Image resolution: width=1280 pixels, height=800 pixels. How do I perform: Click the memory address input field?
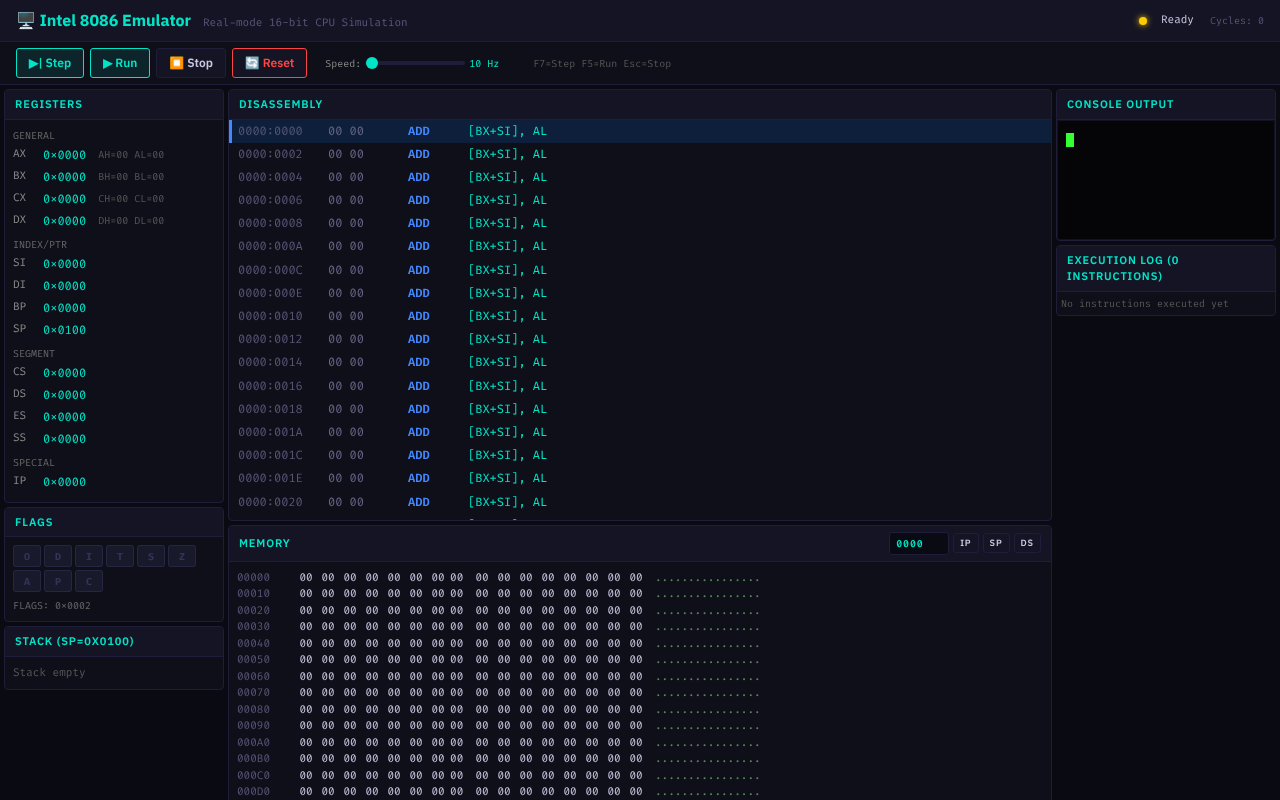point(918,543)
